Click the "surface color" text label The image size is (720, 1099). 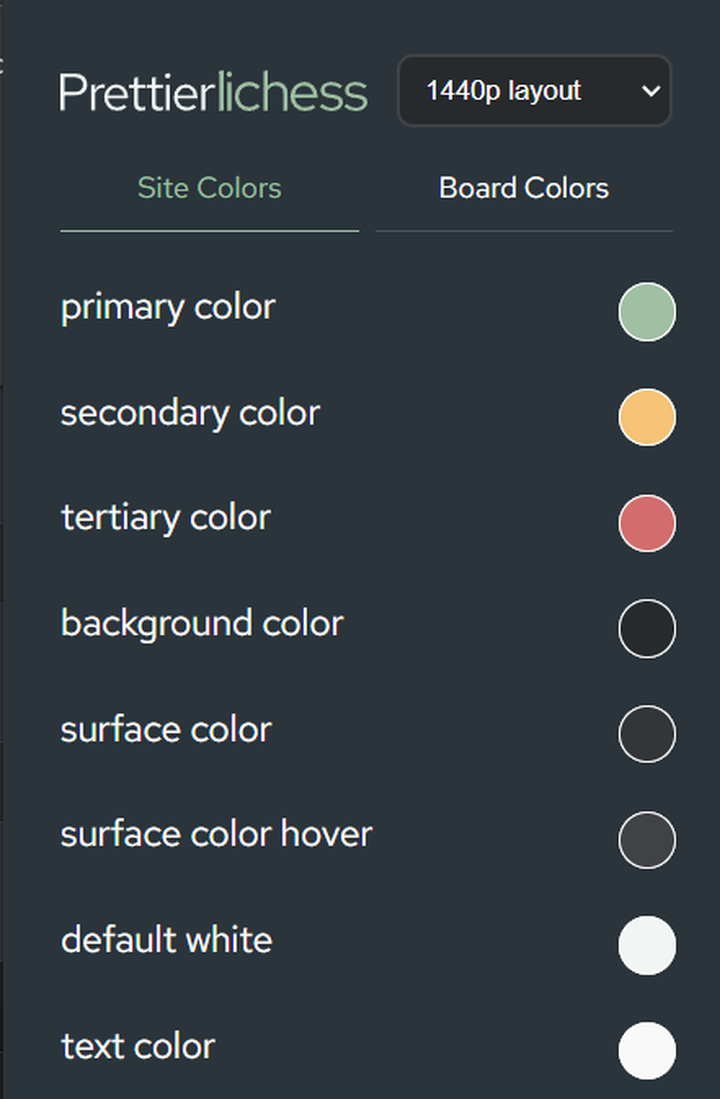[x=166, y=729]
